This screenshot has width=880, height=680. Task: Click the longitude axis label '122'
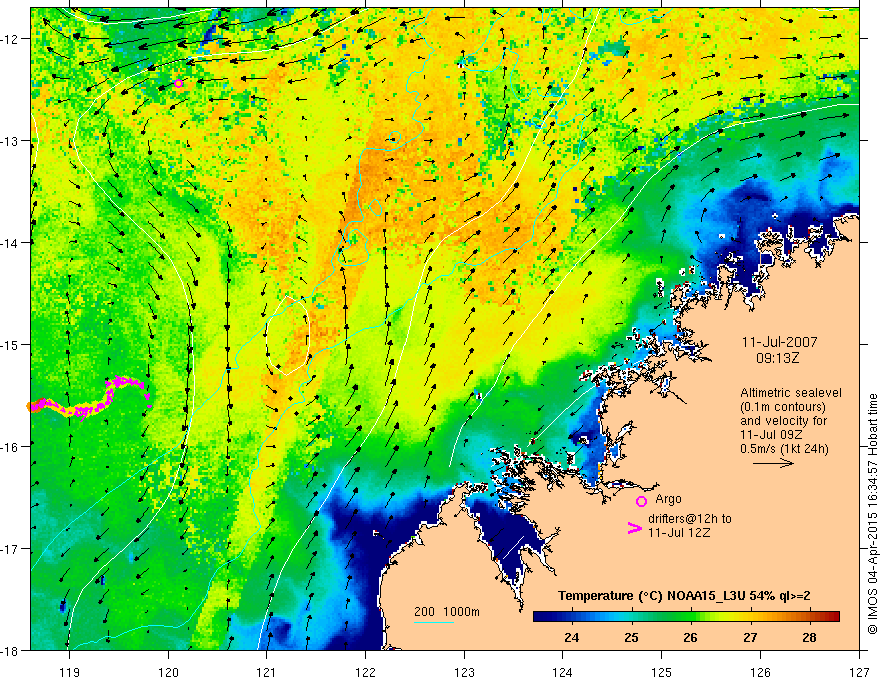(x=365, y=672)
